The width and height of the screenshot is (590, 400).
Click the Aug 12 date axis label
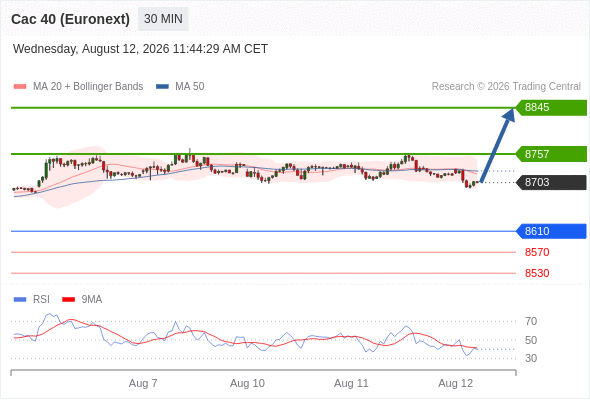455,383
